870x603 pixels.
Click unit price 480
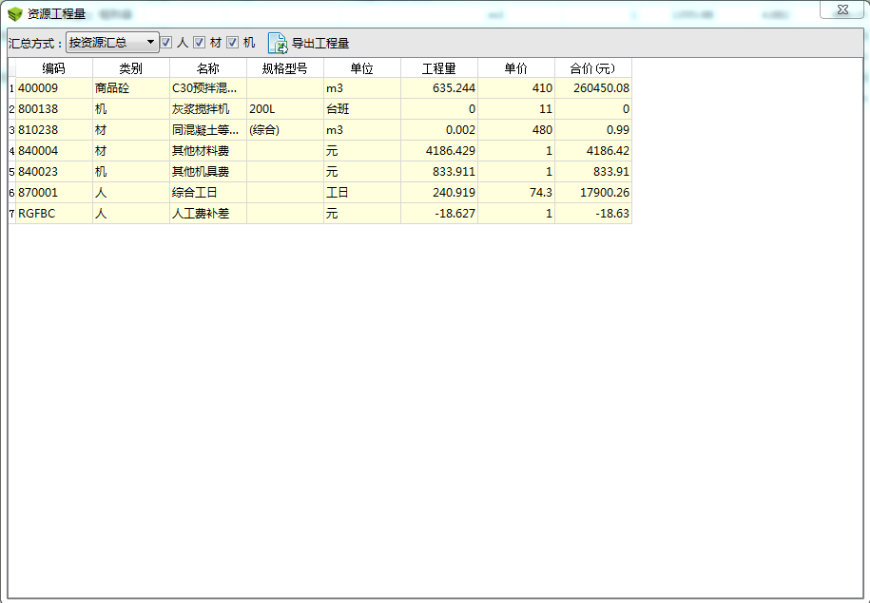(517, 130)
